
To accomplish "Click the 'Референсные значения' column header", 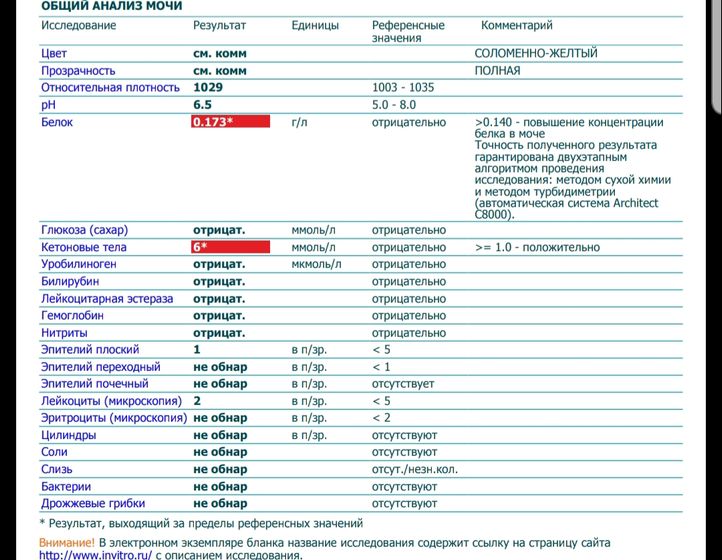I will pyautogui.click(x=408, y=30).
